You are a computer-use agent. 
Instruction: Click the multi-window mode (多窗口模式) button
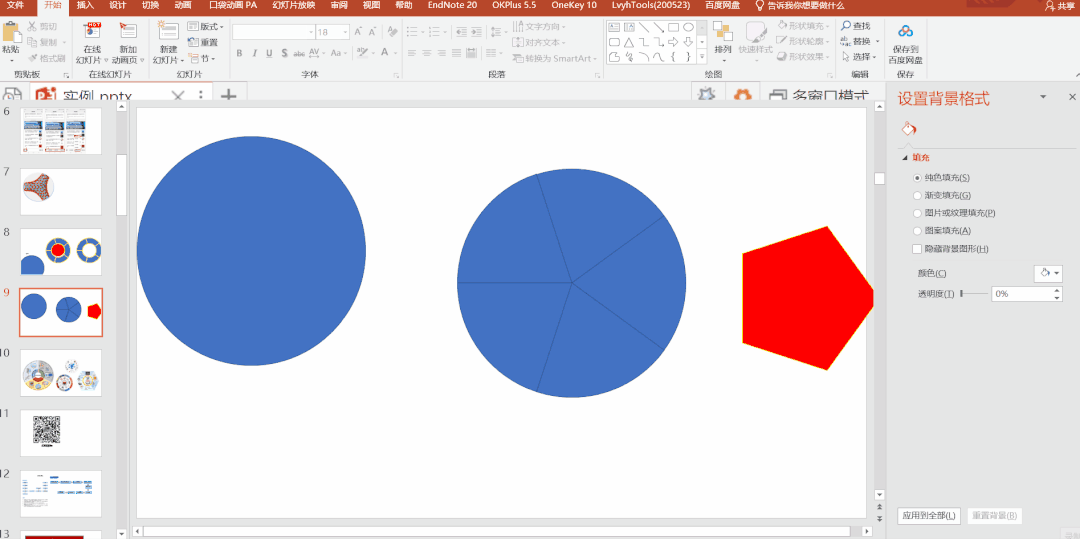[x=819, y=96]
